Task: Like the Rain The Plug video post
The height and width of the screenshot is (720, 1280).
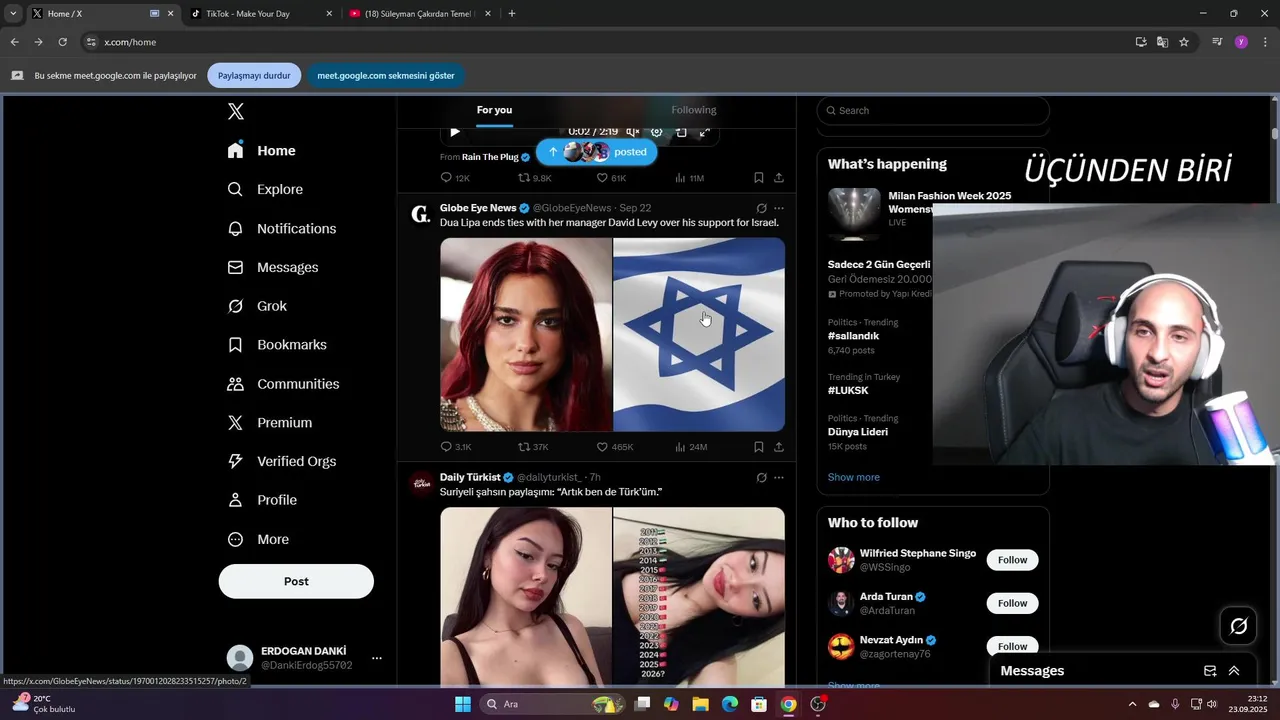Action: point(611,178)
